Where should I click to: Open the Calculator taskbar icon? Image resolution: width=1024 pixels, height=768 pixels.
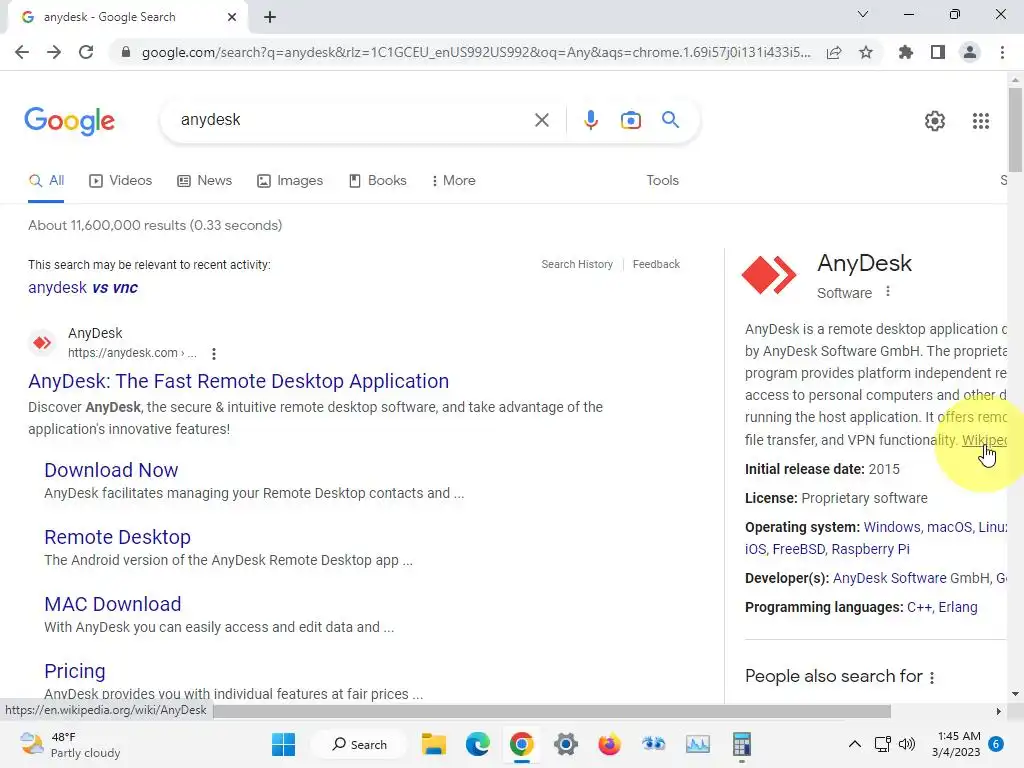tap(741, 744)
